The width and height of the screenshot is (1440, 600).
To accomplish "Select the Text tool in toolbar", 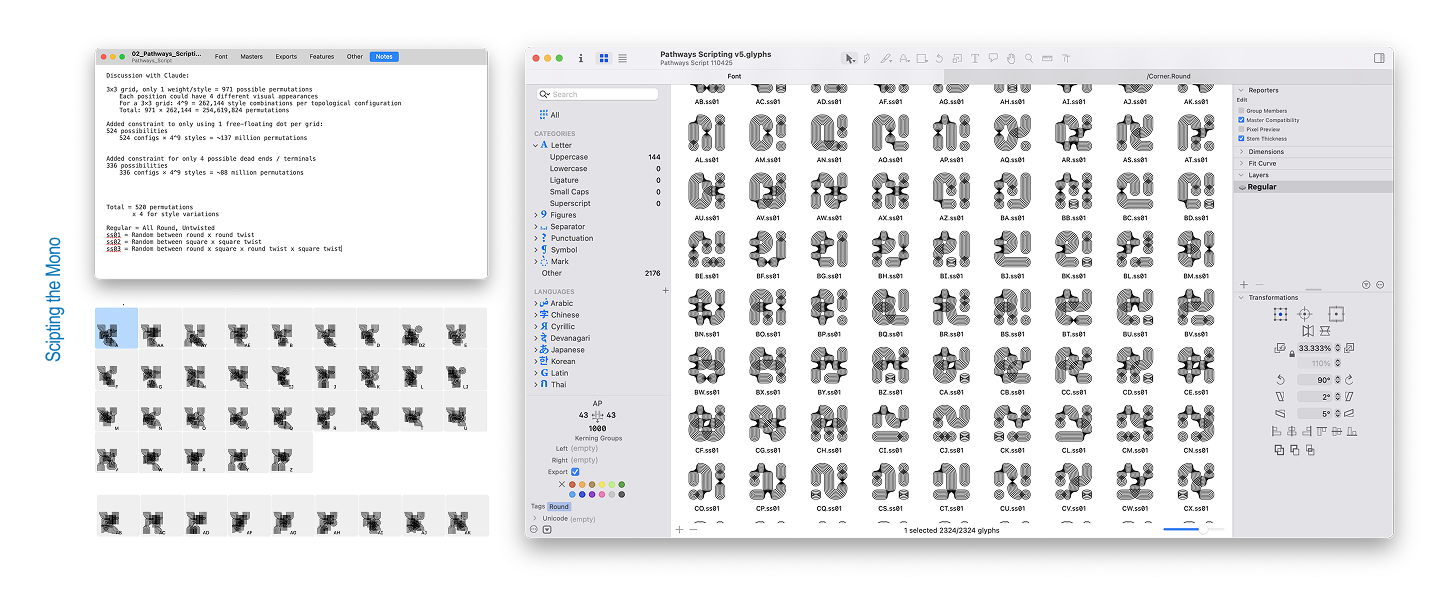I will tap(975, 58).
